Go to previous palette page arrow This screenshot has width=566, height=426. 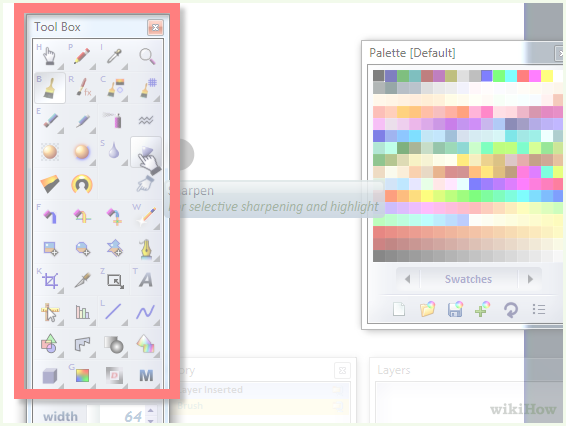pos(408,279)
